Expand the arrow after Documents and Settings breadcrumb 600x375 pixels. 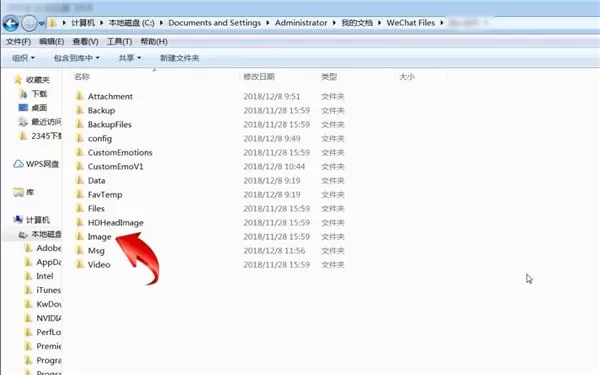[267, 23]
